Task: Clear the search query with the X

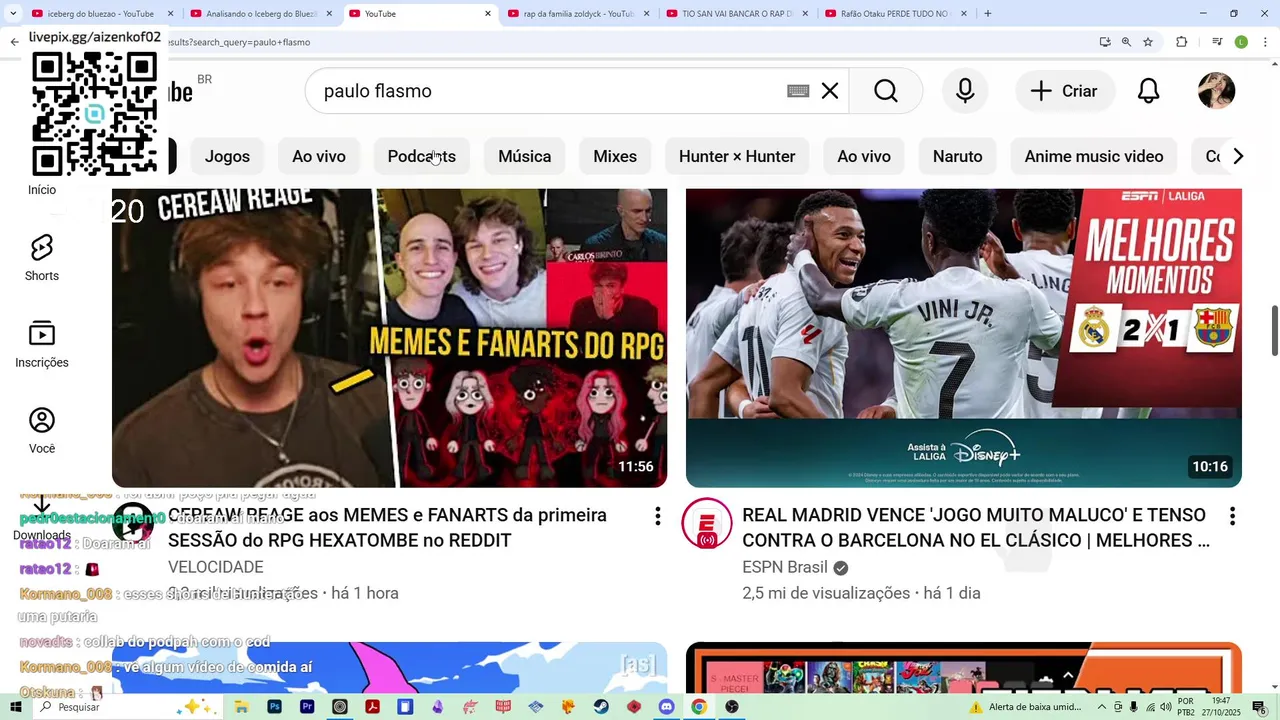Action: coord(830,91)
